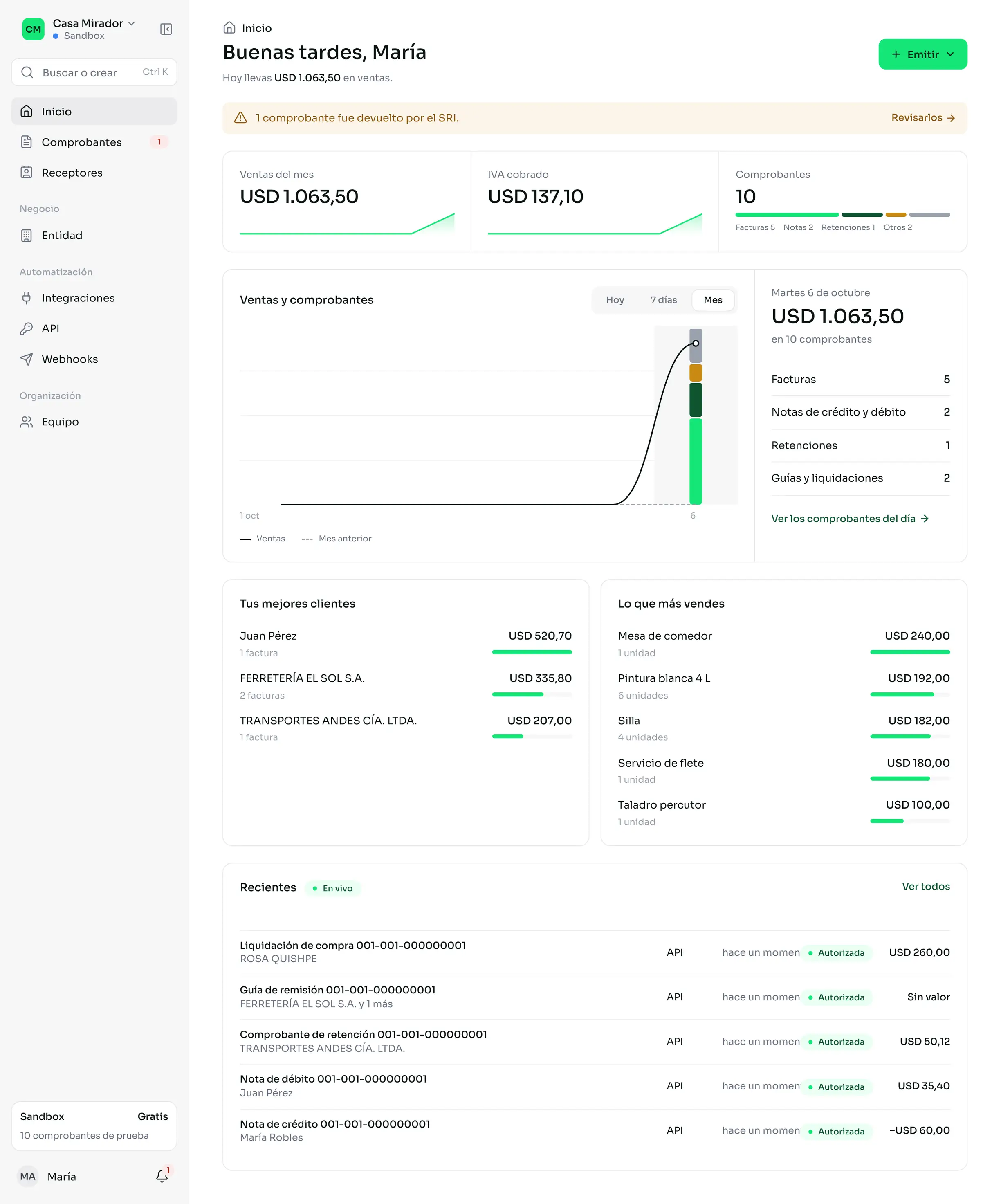Click the Inicio home icon in sidebar

26,111
